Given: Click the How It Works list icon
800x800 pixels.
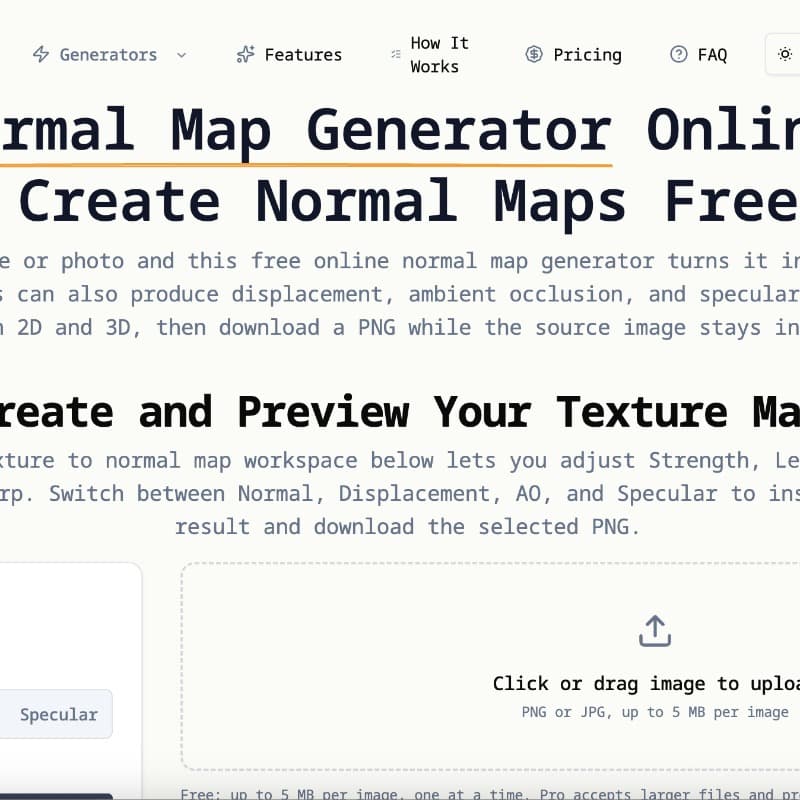Looking at the screenshot, I should click(x=396, y=54).
